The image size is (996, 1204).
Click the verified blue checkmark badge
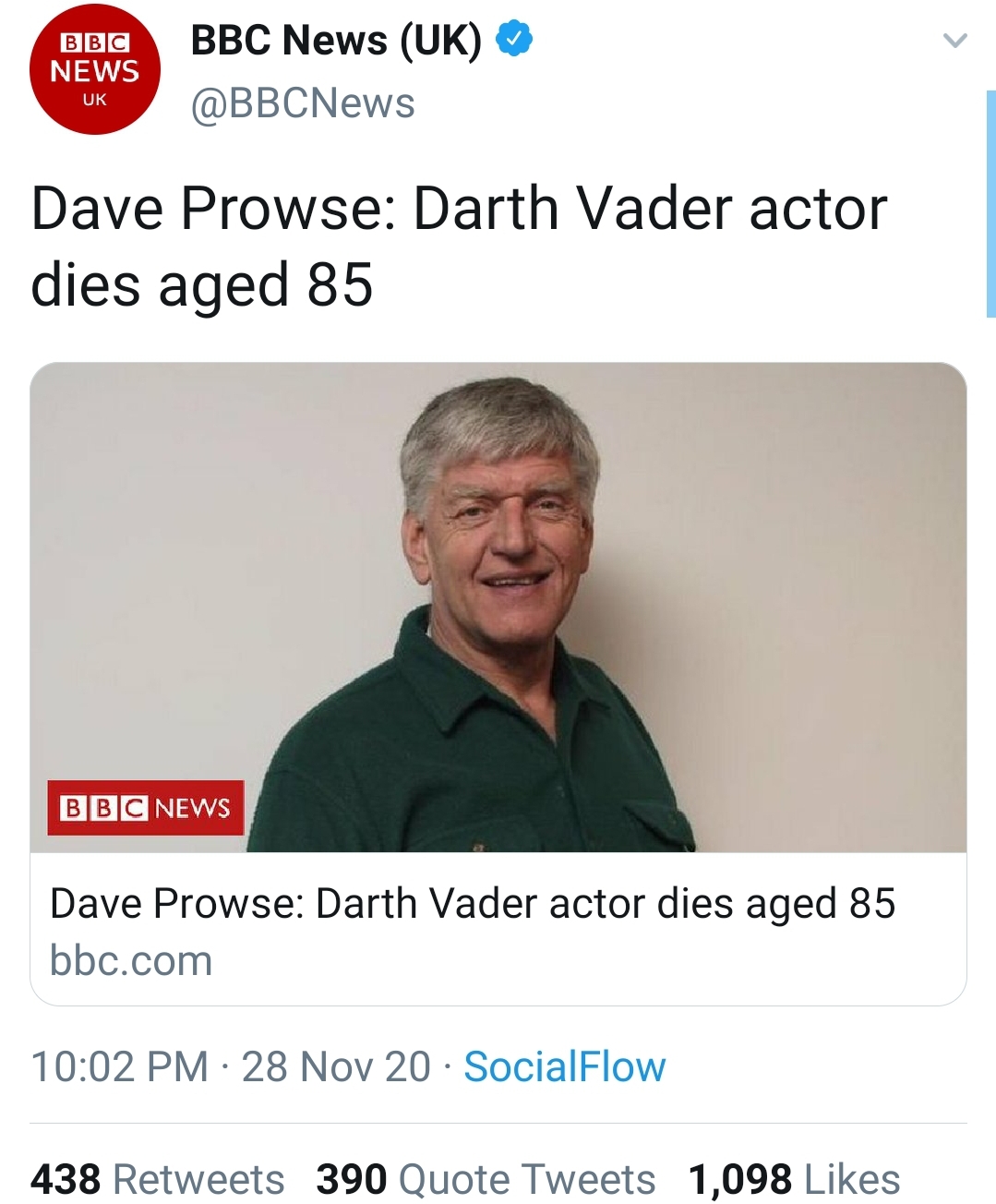coord(514,39)
